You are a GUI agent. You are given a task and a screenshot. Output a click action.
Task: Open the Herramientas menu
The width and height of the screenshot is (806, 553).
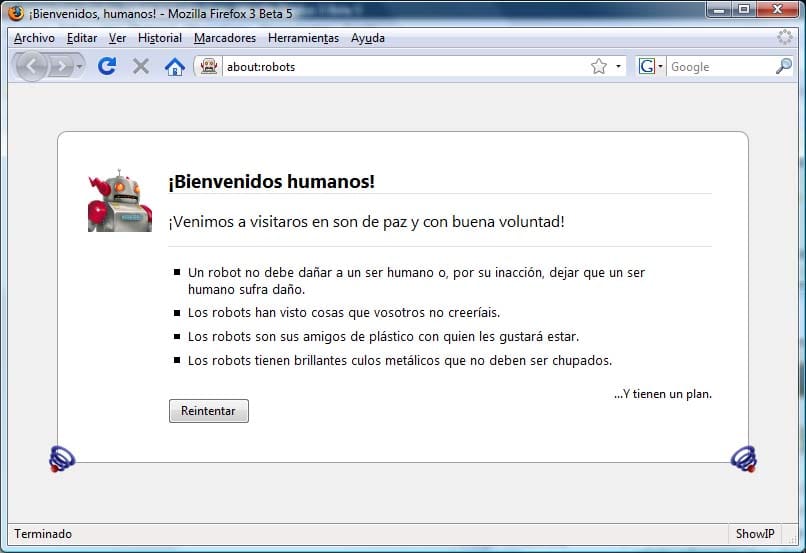pos(303,38)
